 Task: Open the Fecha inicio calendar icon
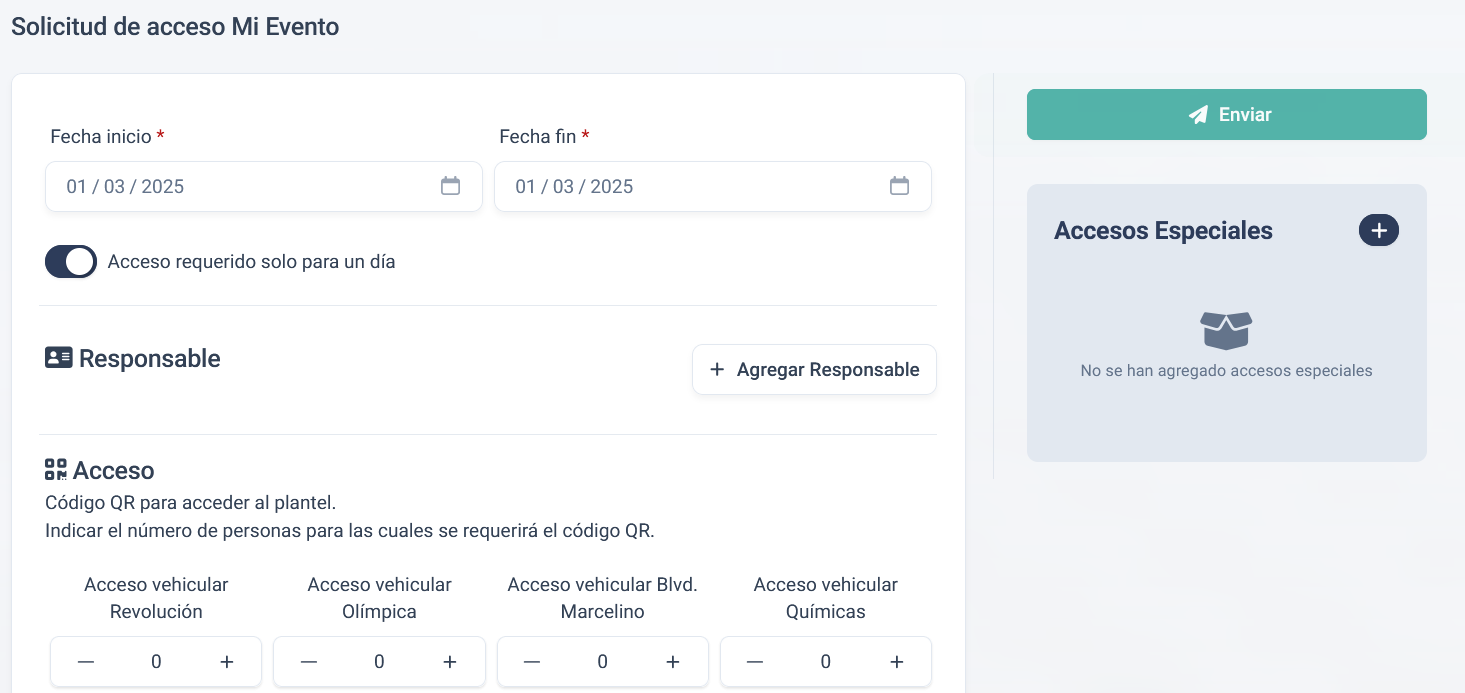point(451,186)
